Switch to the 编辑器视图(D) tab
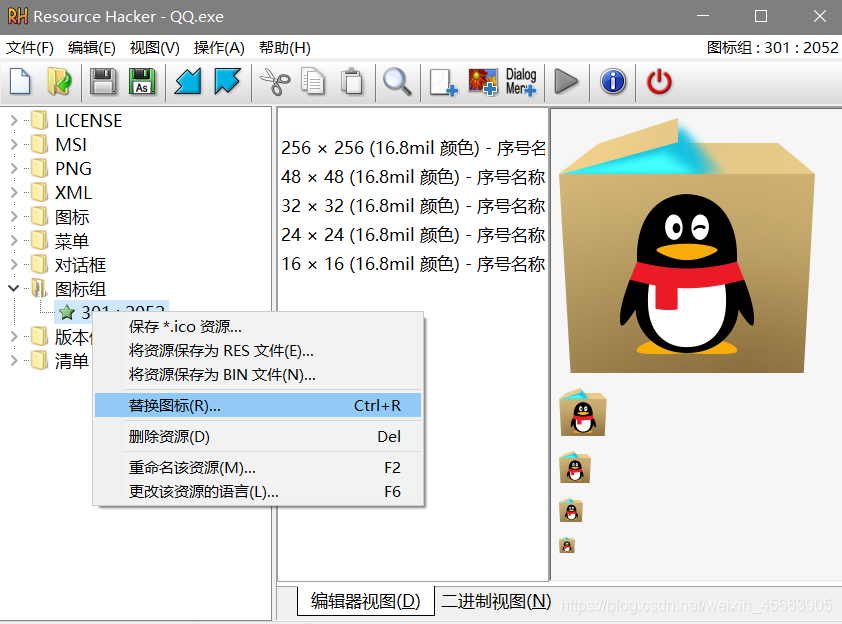Screen dimensions: 842x624 366,601
